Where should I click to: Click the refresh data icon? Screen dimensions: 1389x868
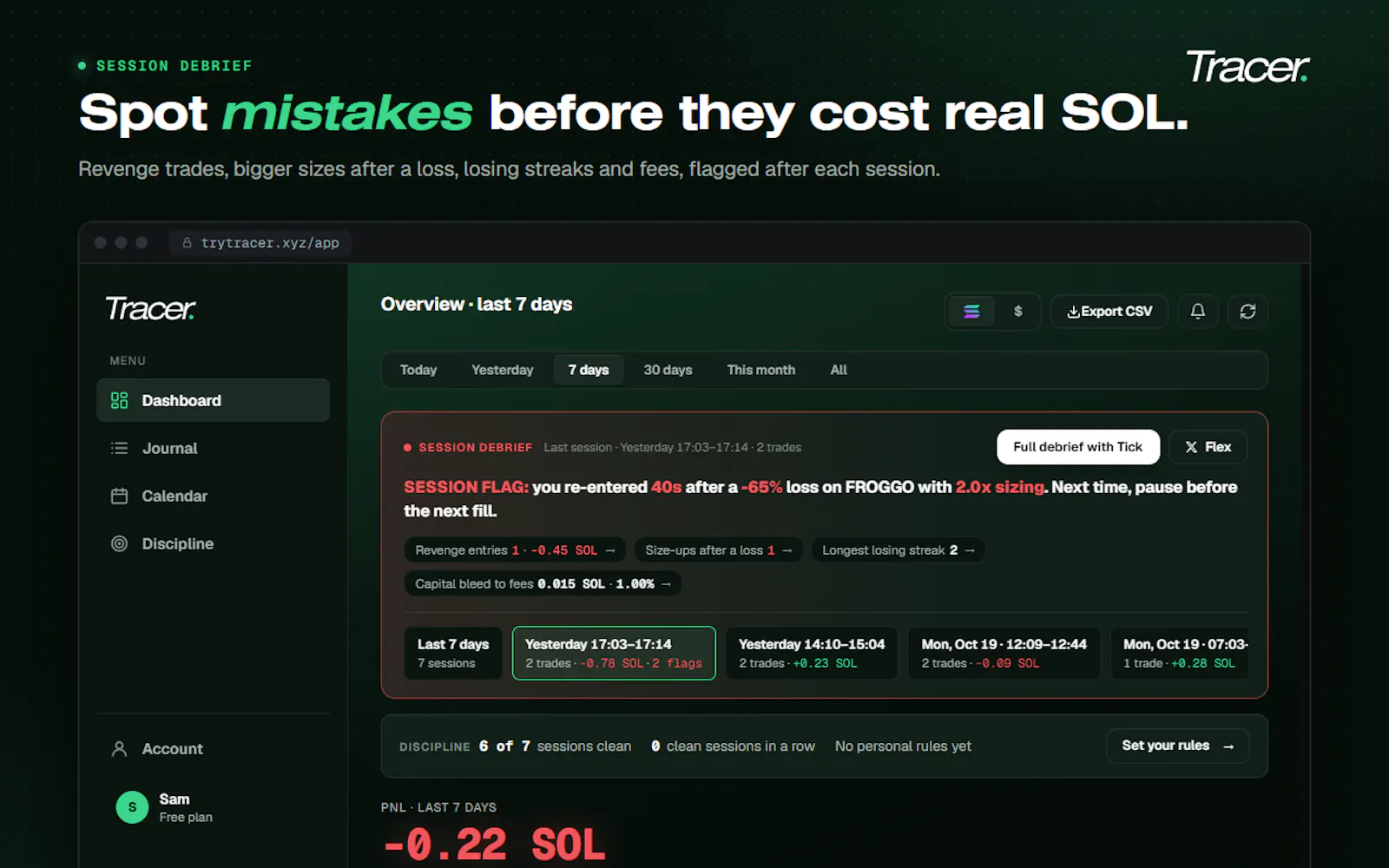pyautogui.click(x=1247, y=311)
